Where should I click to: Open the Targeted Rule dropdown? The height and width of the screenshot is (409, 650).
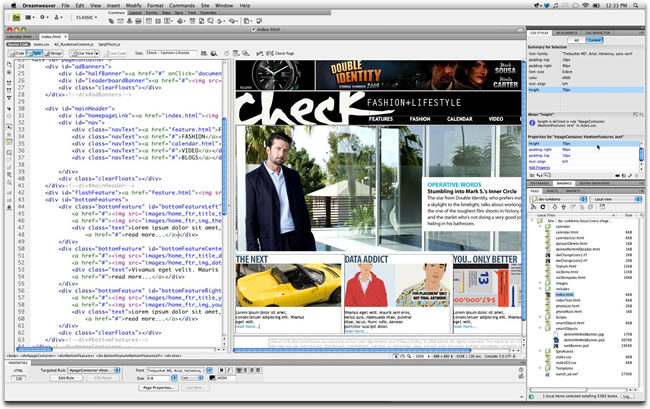pyautogui.click(x=94, y=370)
